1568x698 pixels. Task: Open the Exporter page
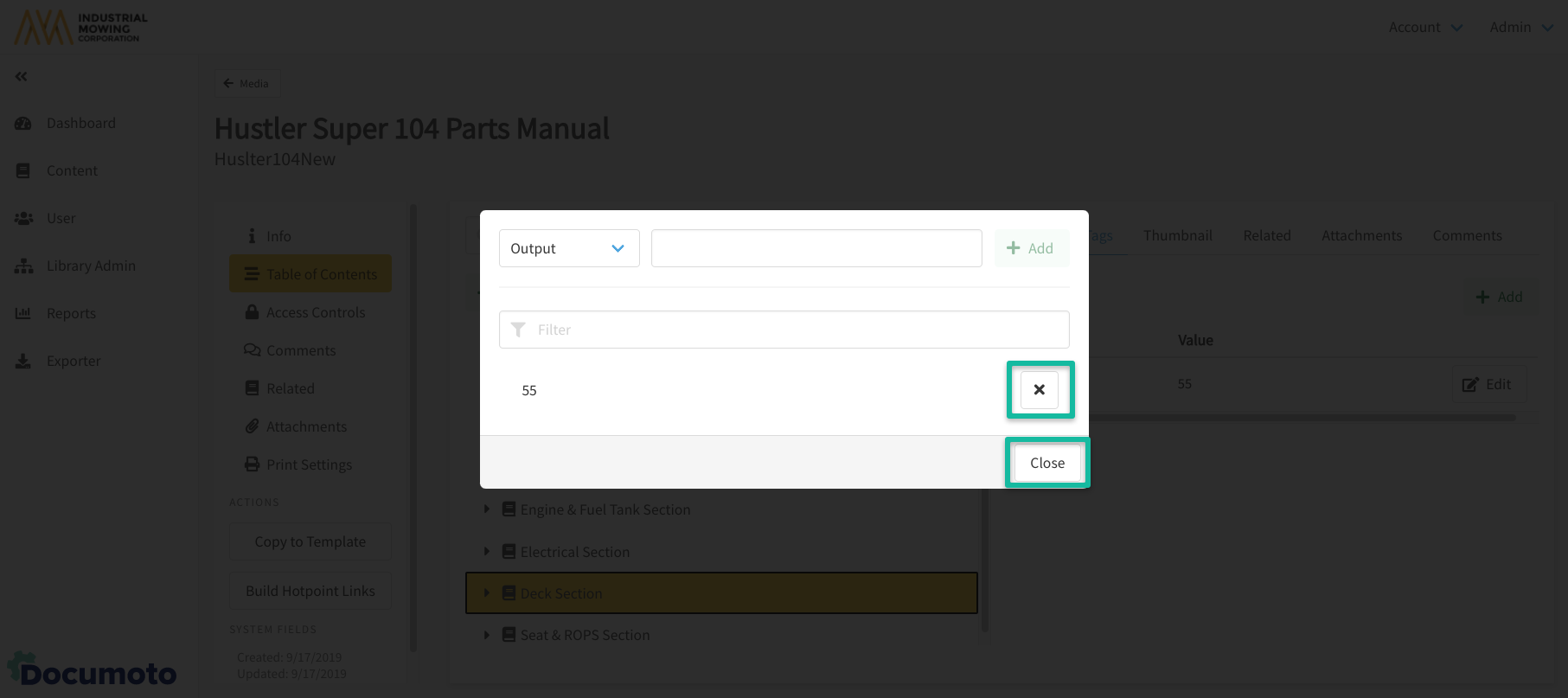[74, 361]
